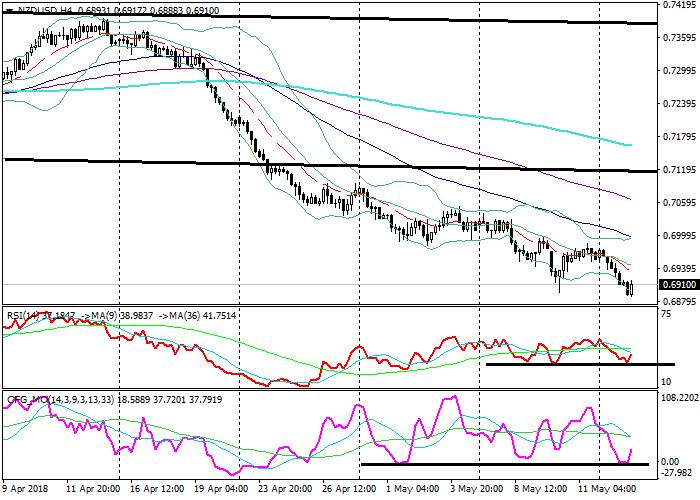Click the chart shift triangle beside NZDUSD
The width and height of the screenshot is (700, 500).
click(8, 9)
